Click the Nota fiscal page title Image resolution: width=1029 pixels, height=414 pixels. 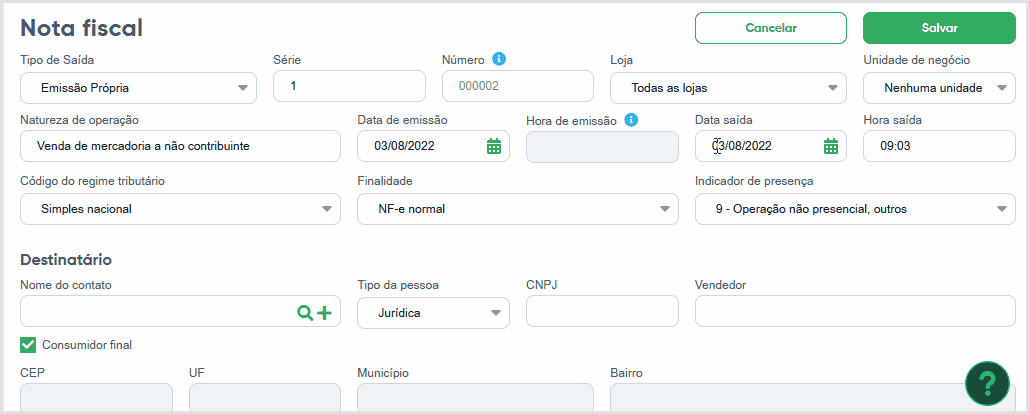82,28
